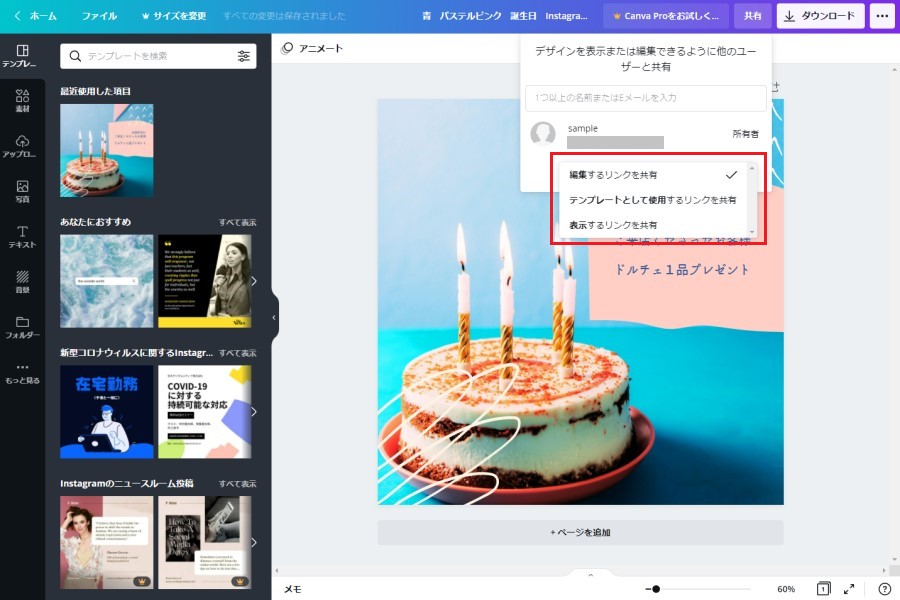Open the help question mark icon

coord(884,589)
